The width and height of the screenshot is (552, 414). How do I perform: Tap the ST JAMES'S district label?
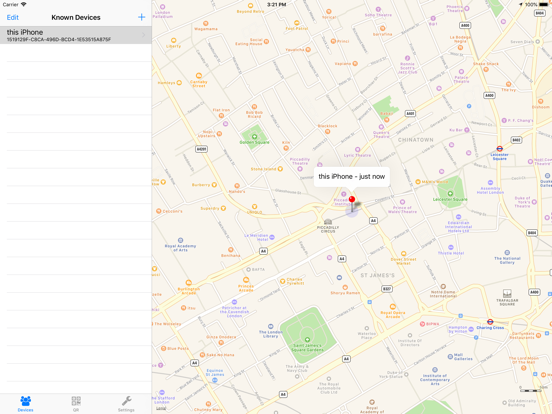[x=377, y=275]
